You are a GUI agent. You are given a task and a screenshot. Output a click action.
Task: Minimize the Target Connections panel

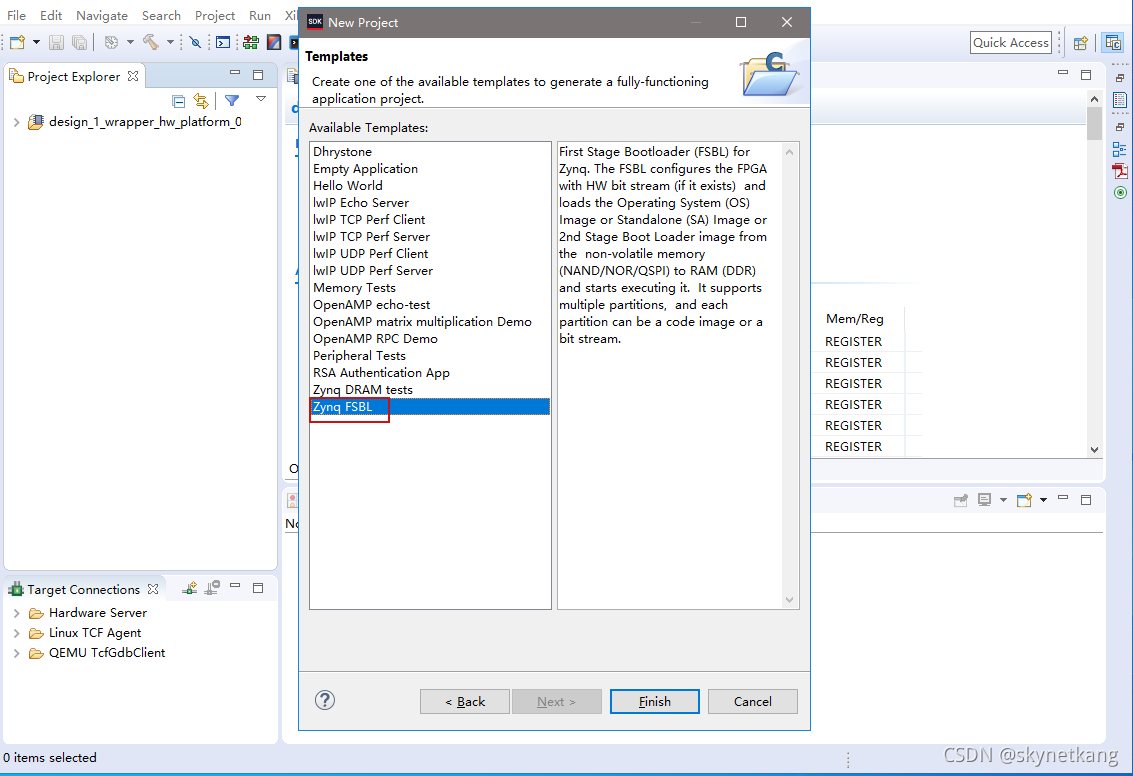(235, 586)
